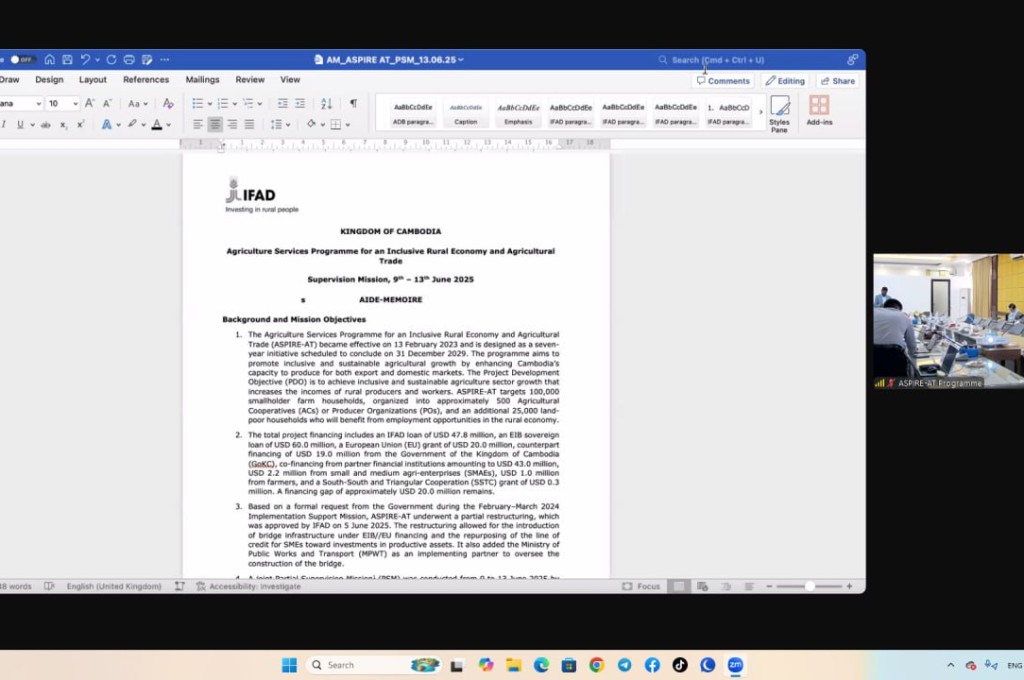Image resolution: width=1024 pixels, height=680 pixels.
Task: Apply the text highlight color
Action: click(x=133, y=124)
